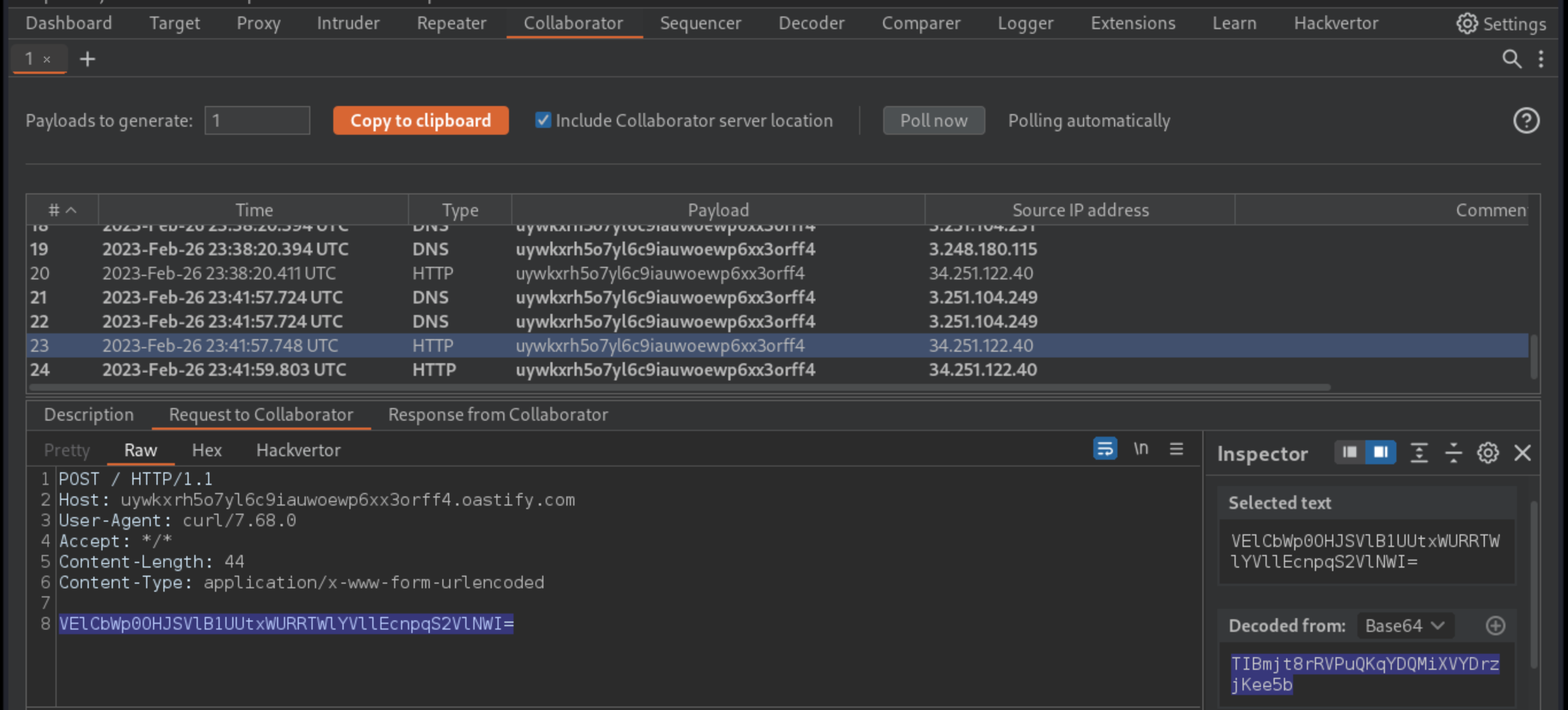The height and width of the screenshot is (710, 1568).
Task: Click source IP 3.248.180.115
Action: tap(982, 249)
